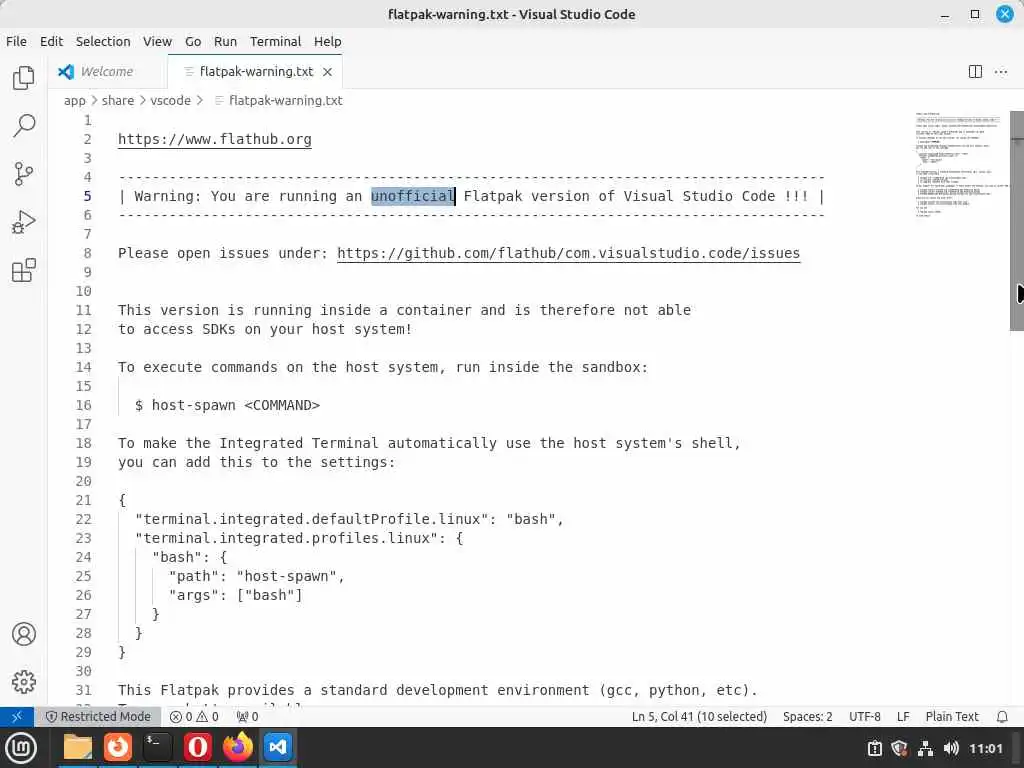The image size is (1024, 768).
Task: Change language mode Plain Text
Action: [952, 716]
